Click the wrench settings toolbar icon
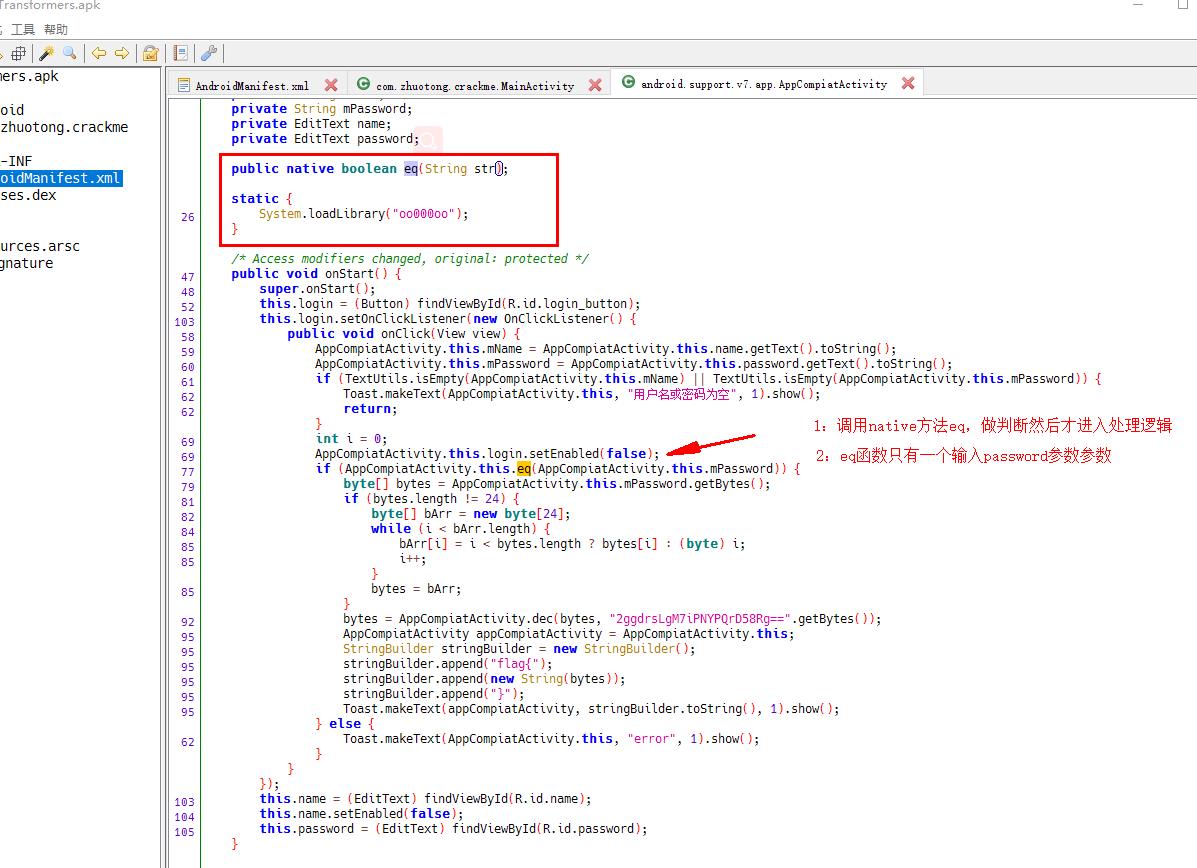This screenshot has width=1197, height=868. (209, 53)
